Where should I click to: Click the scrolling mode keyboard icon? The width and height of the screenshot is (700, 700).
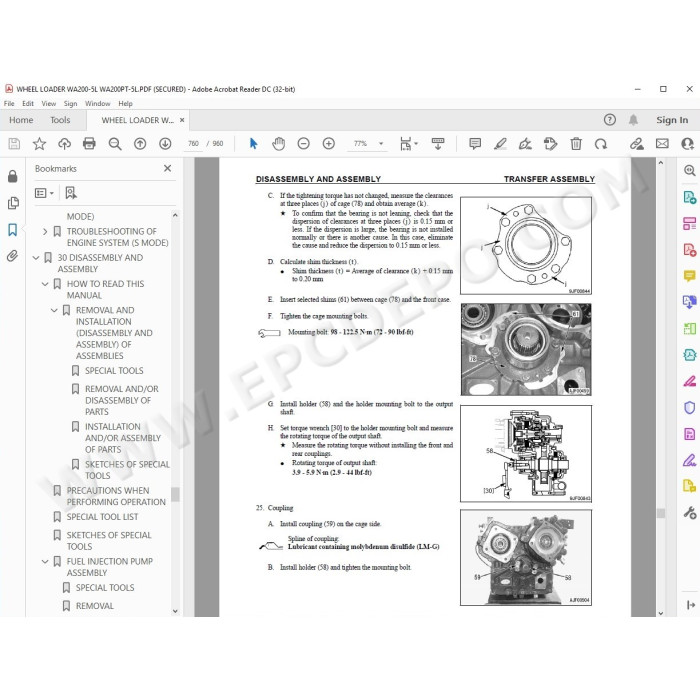(x=438, y=143)
